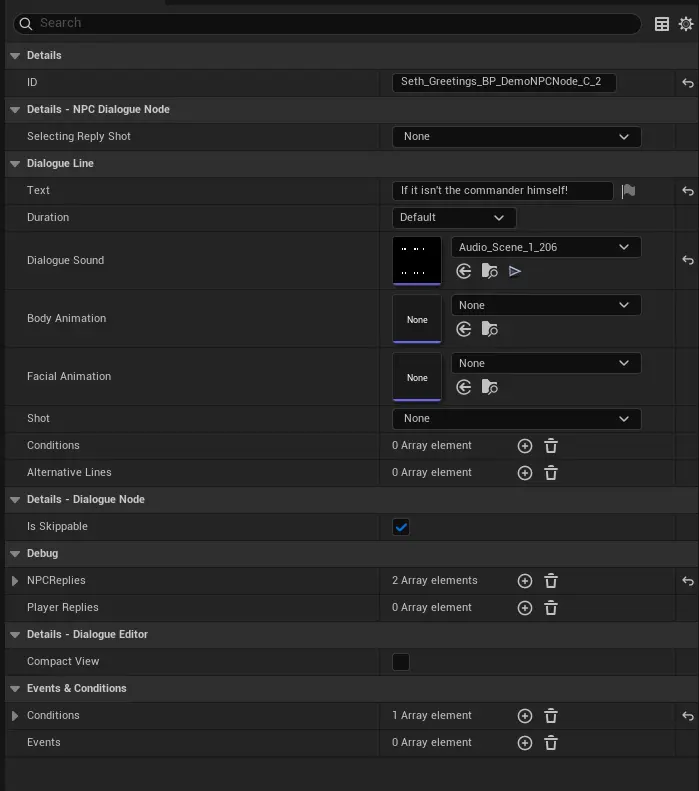Click the Body Animation thumbnail
The image size is (699, 791).
[x=417, y=319]
